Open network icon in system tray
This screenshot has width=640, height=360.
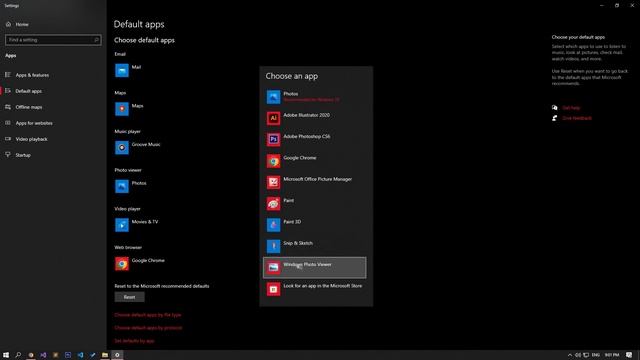(586, 355)
